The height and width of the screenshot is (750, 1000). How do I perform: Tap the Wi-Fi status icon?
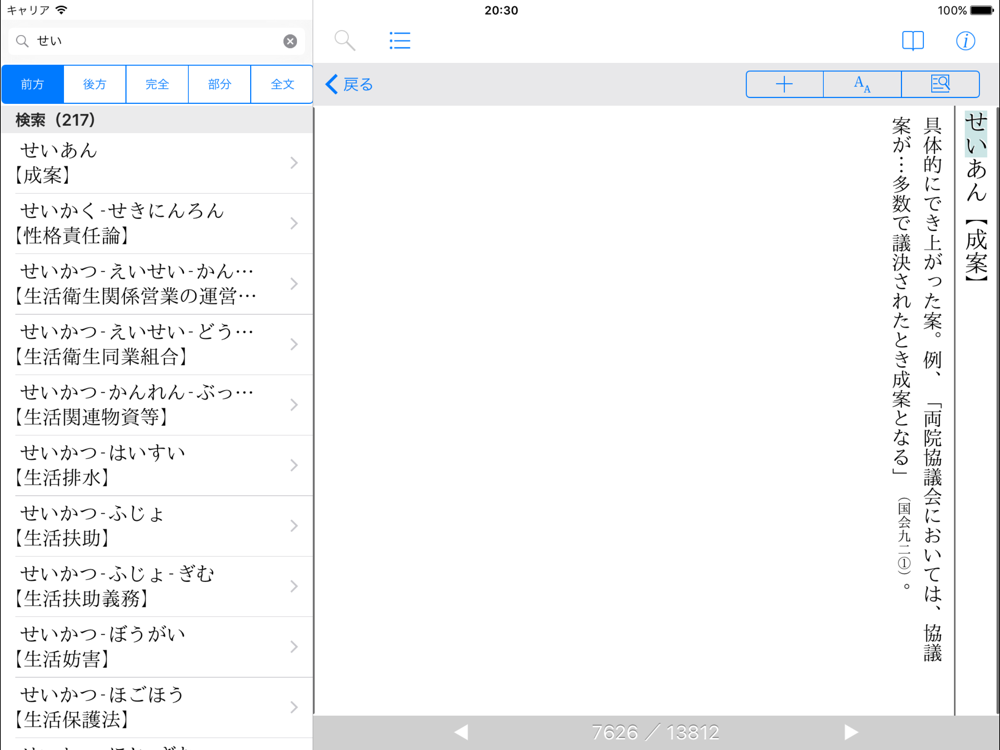point(61,10)
